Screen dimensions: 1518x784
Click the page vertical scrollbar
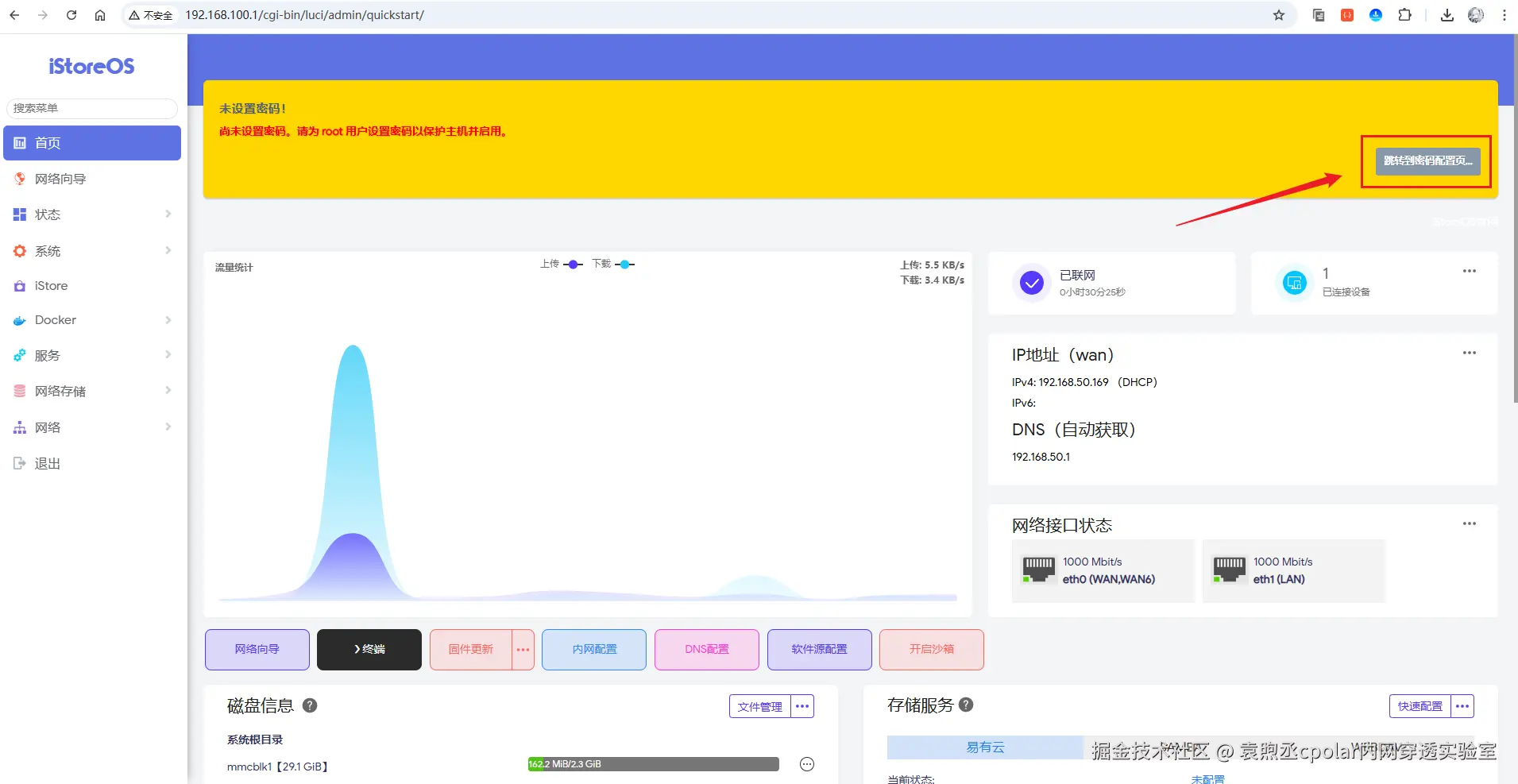[x=1514, y=218]
